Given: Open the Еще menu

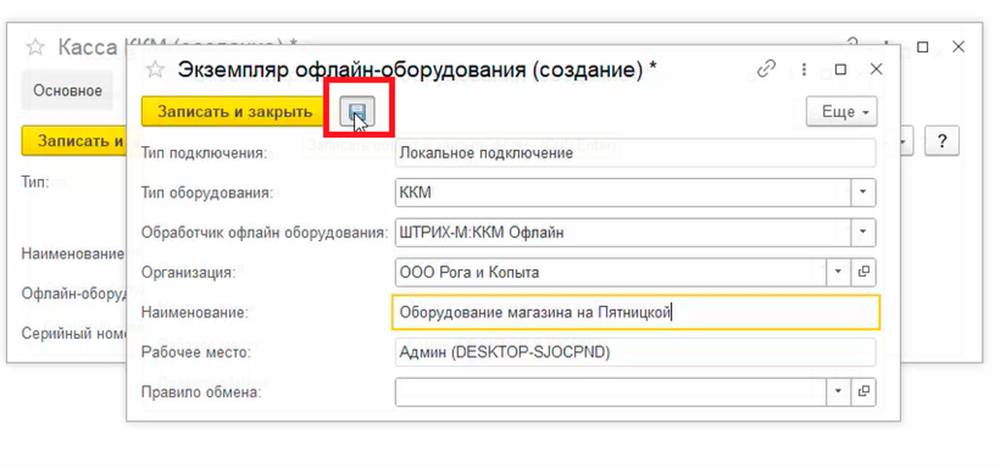Looking at the screenshot, I should click(841, 112).
